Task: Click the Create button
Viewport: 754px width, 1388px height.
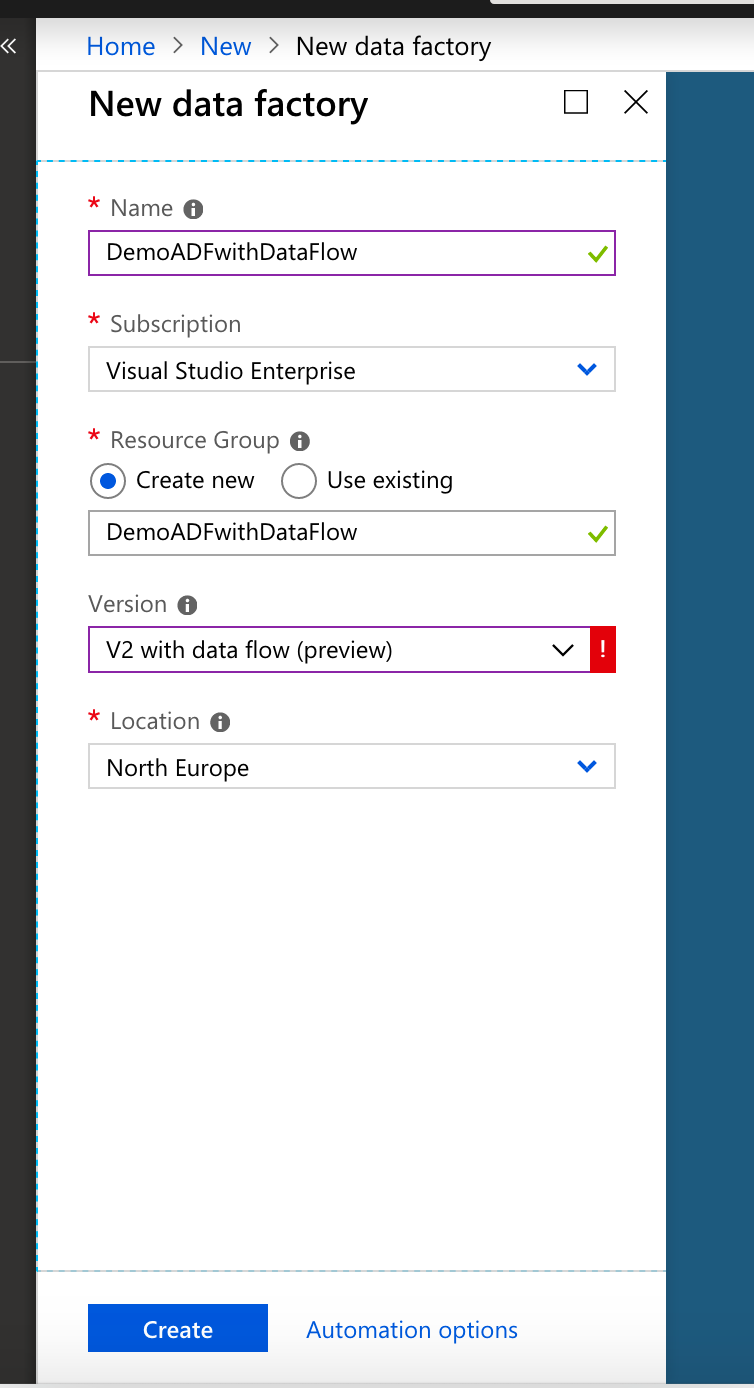Action: point(177,1329)
